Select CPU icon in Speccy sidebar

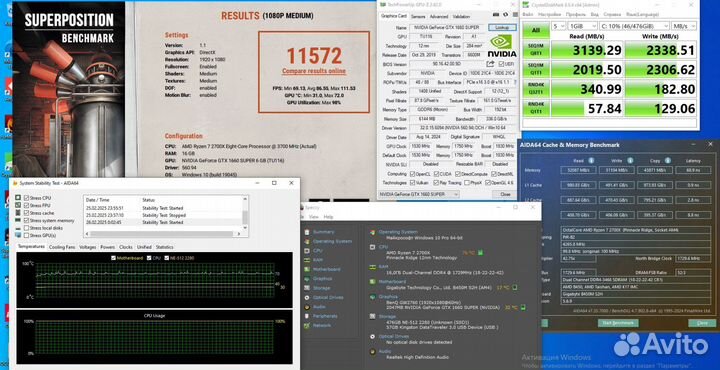coord(307,251)
